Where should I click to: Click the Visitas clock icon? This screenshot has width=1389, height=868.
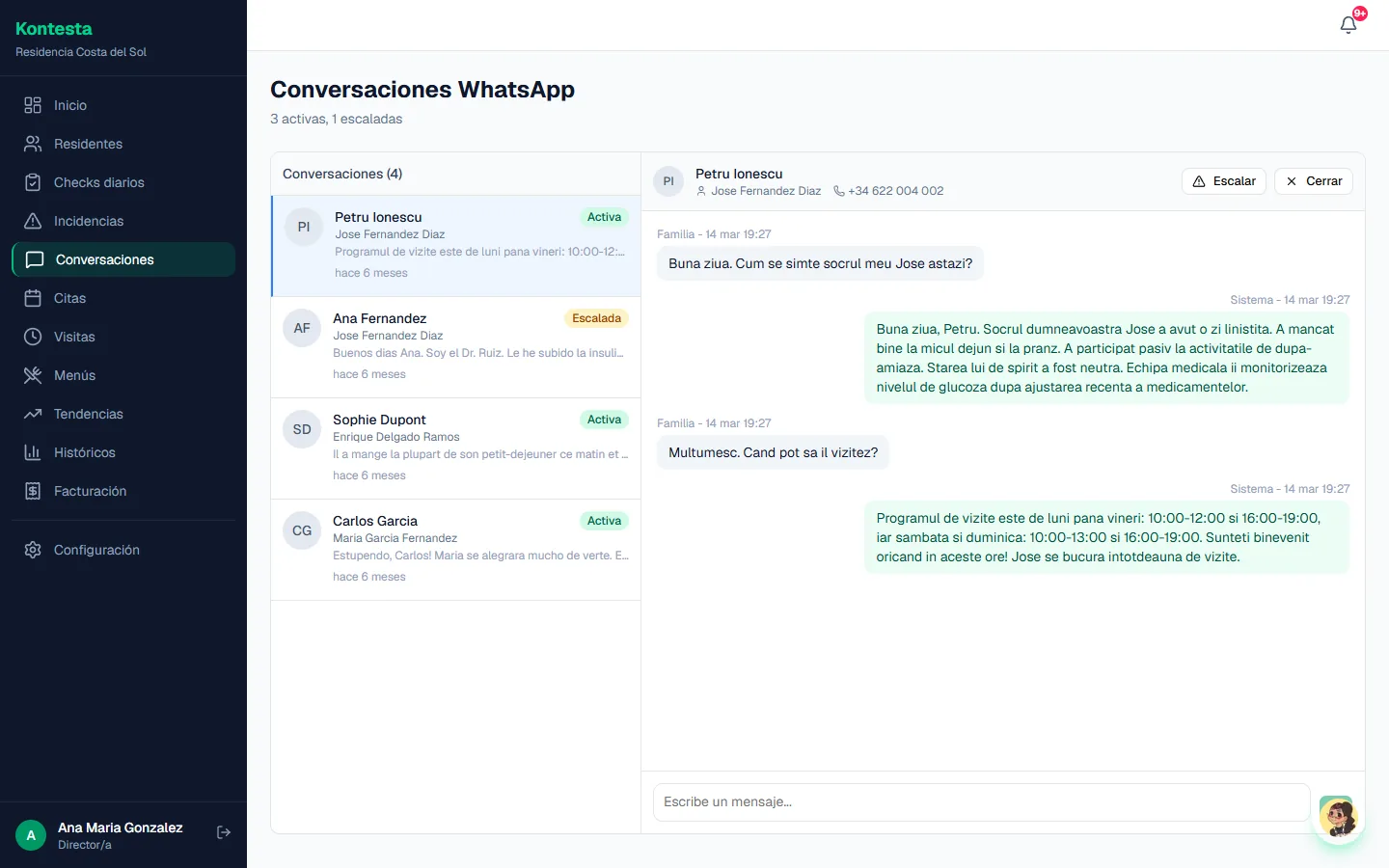33,337
